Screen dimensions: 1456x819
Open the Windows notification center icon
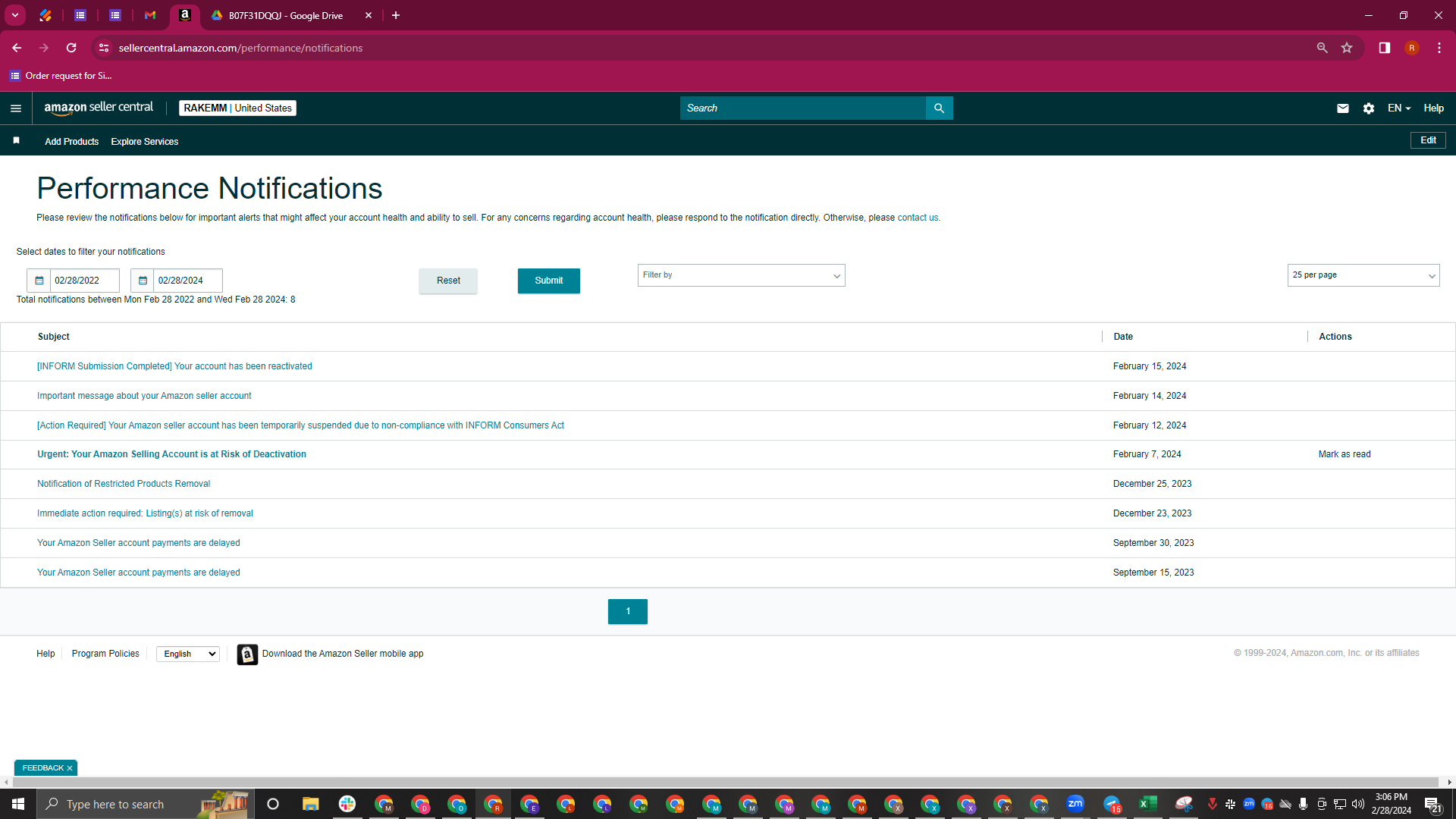pos(1432,804)
